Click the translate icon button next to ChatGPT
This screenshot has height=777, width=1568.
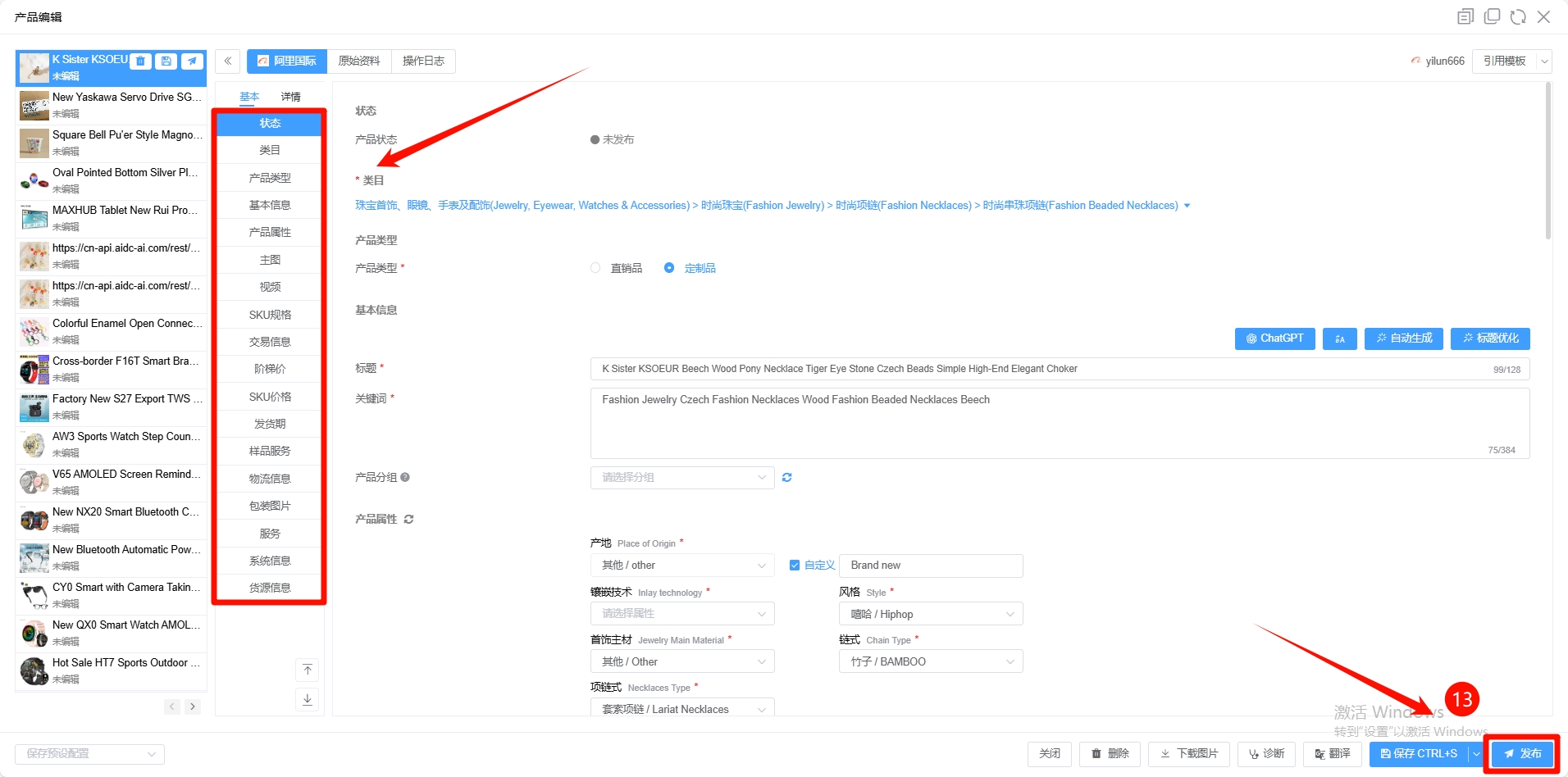(x=1339, y=339)
